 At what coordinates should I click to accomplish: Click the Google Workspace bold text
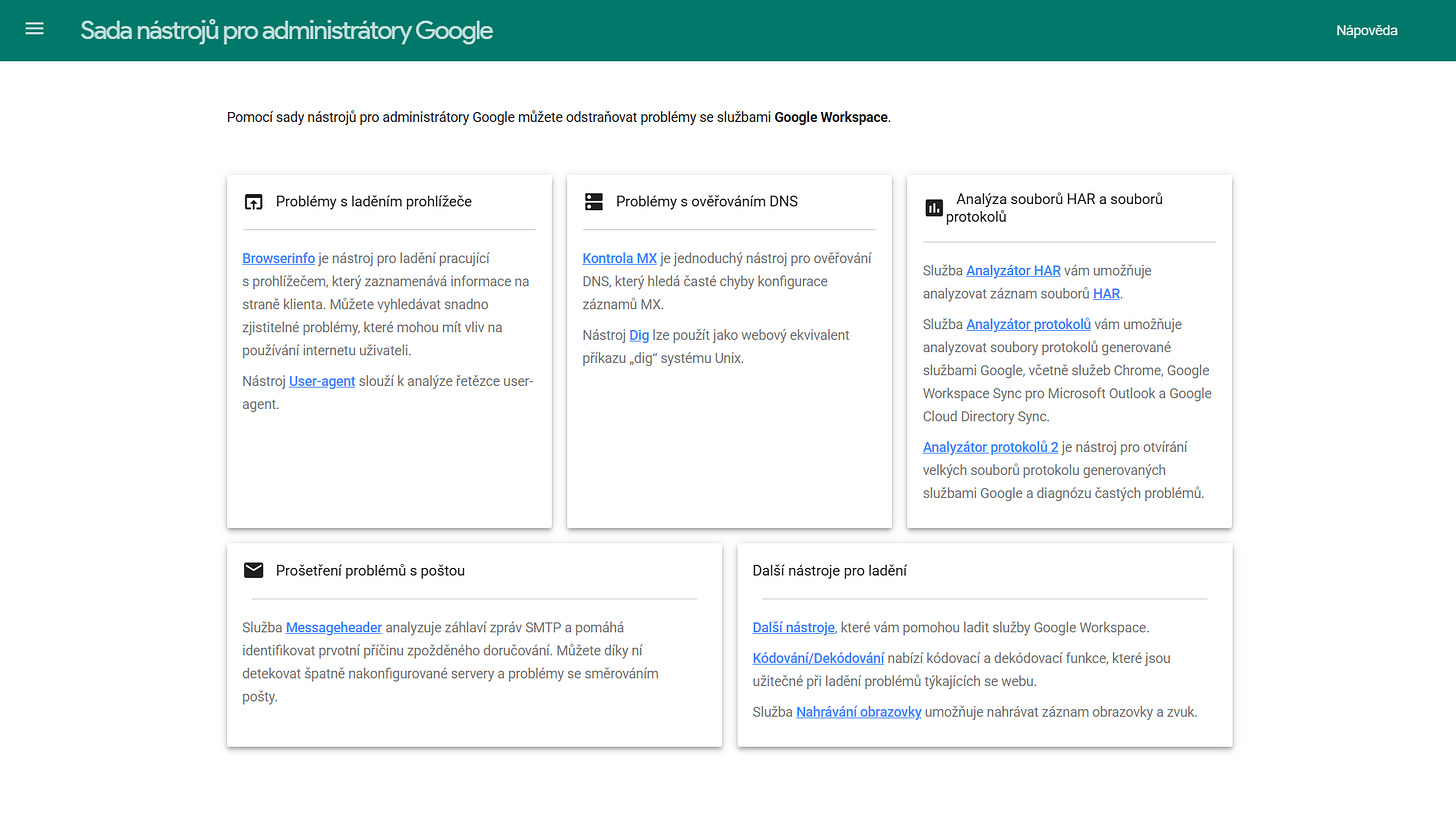(x=832, y=117)
